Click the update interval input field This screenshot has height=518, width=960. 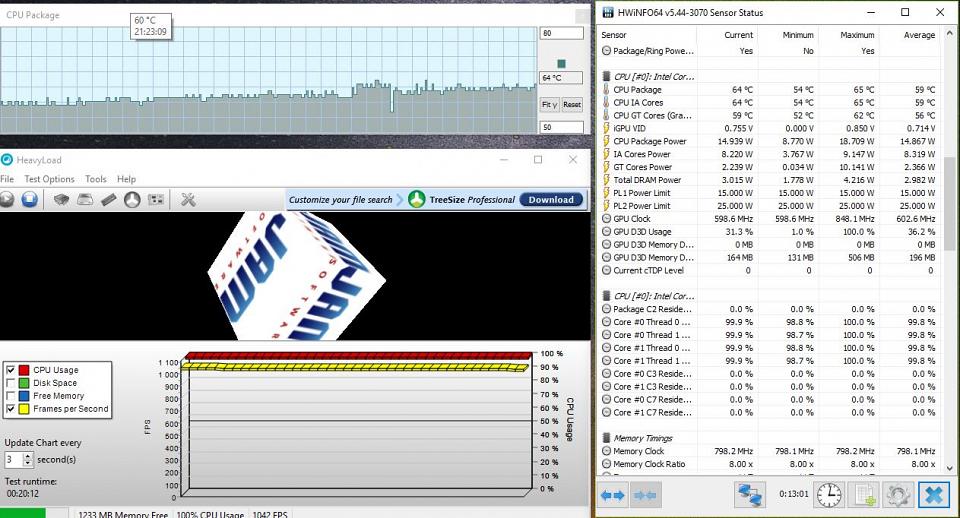point(13,459)
